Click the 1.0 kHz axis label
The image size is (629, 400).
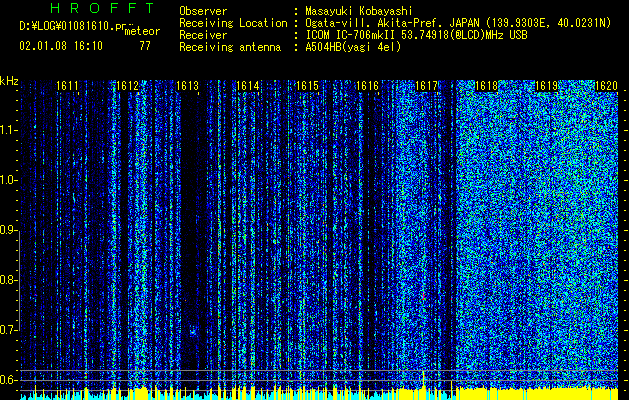click(8, 180)
